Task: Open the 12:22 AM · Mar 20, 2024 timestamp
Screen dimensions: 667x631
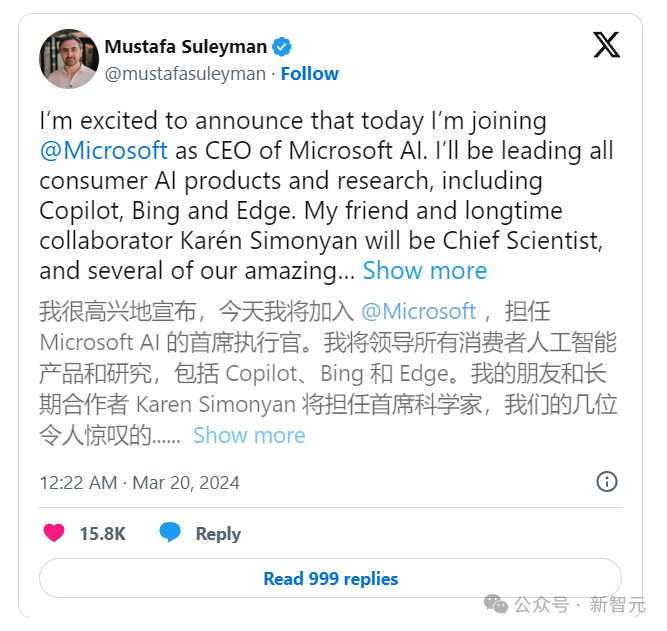Action: coord(140,483)
